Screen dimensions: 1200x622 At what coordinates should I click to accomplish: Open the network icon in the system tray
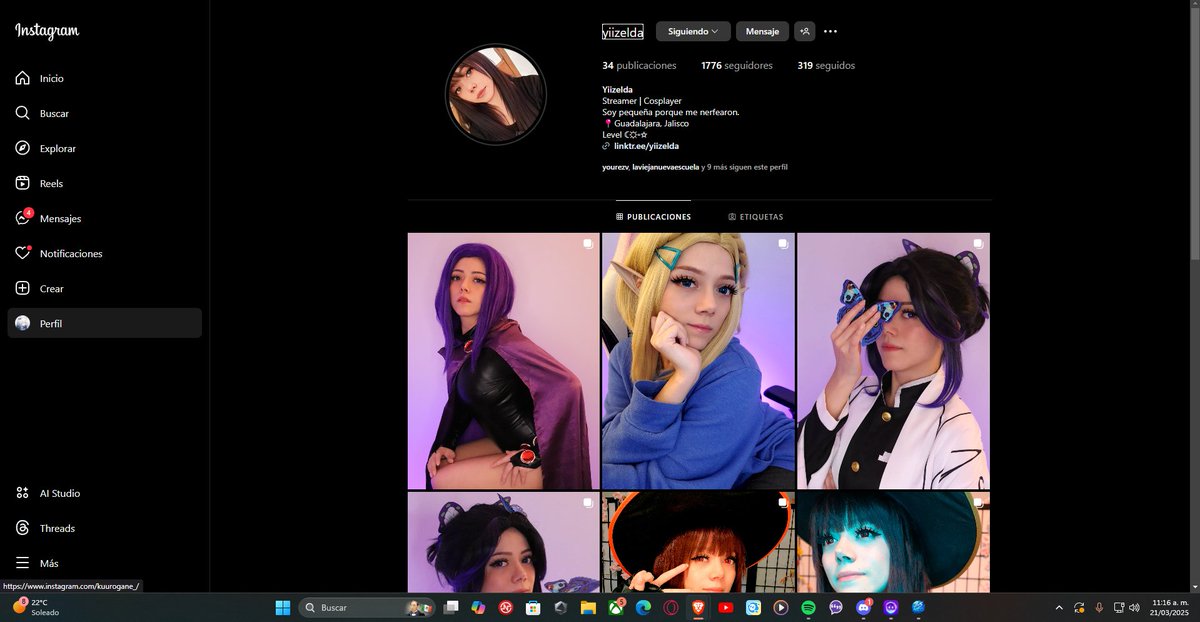1119,607
